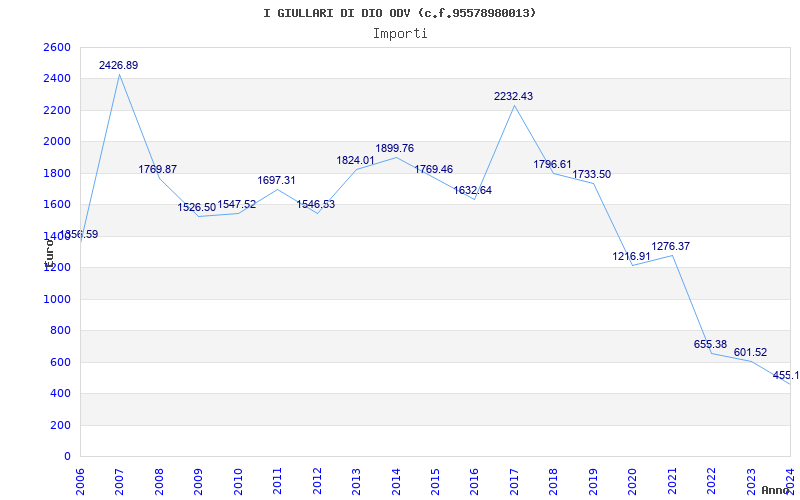Click the 2000 y-axis value
The width and height of the screenshot is (800, 500).
[x=57, y=142]
